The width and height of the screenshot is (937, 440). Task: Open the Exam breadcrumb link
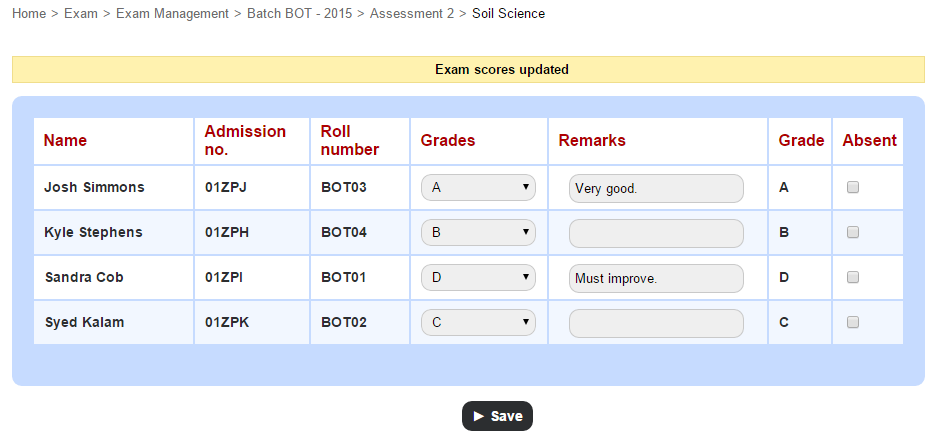click(81, 13)
